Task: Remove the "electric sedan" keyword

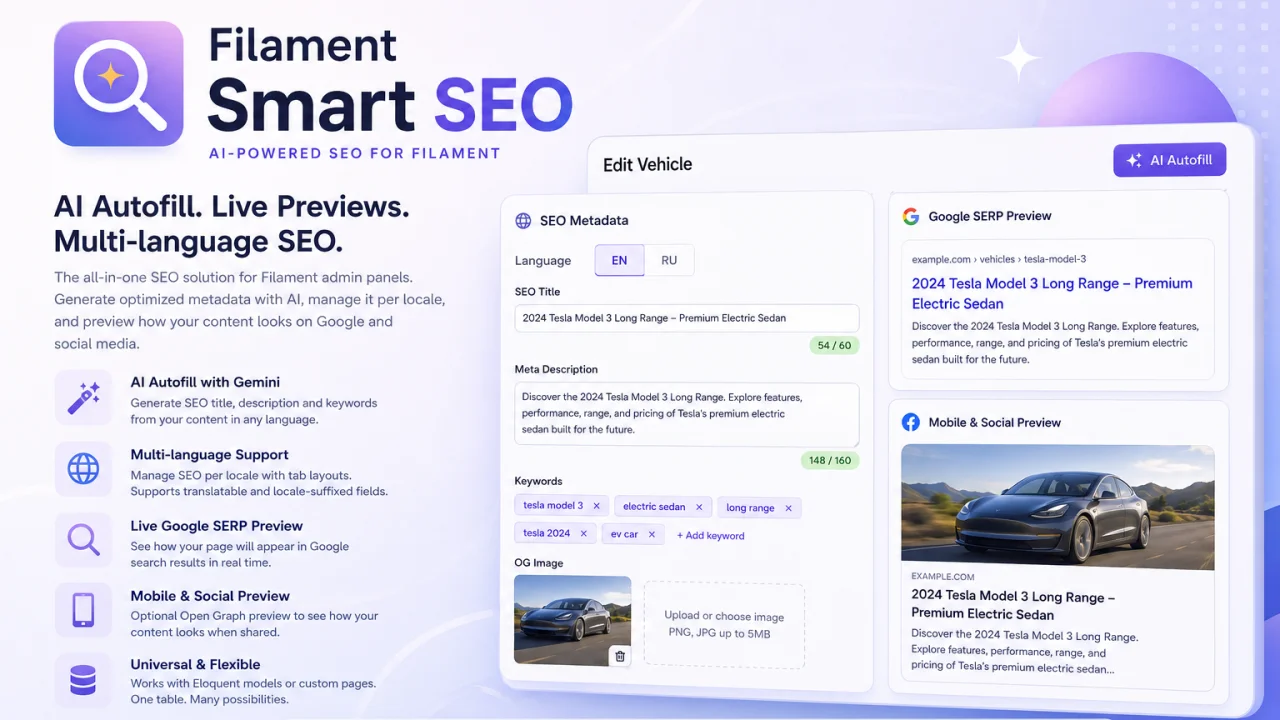Action: (700, 507)
